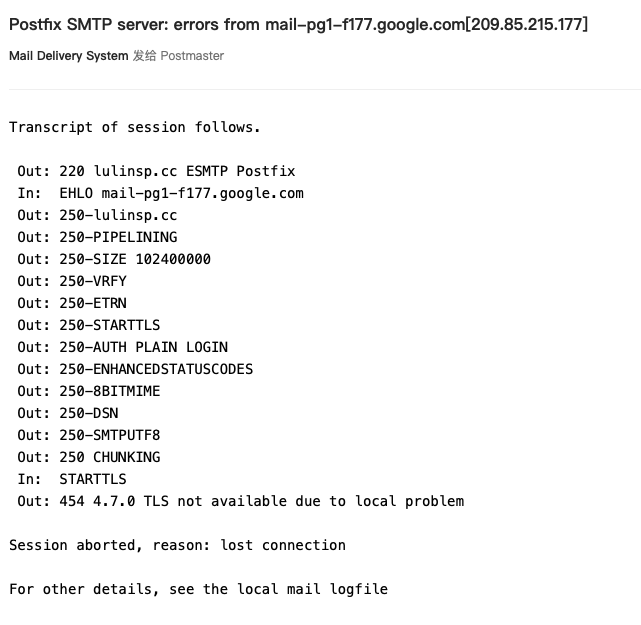Select the 'Session aborted, reason: lost connection' text
The width and height of the screenshot is (641, 625).
point(177,546)
